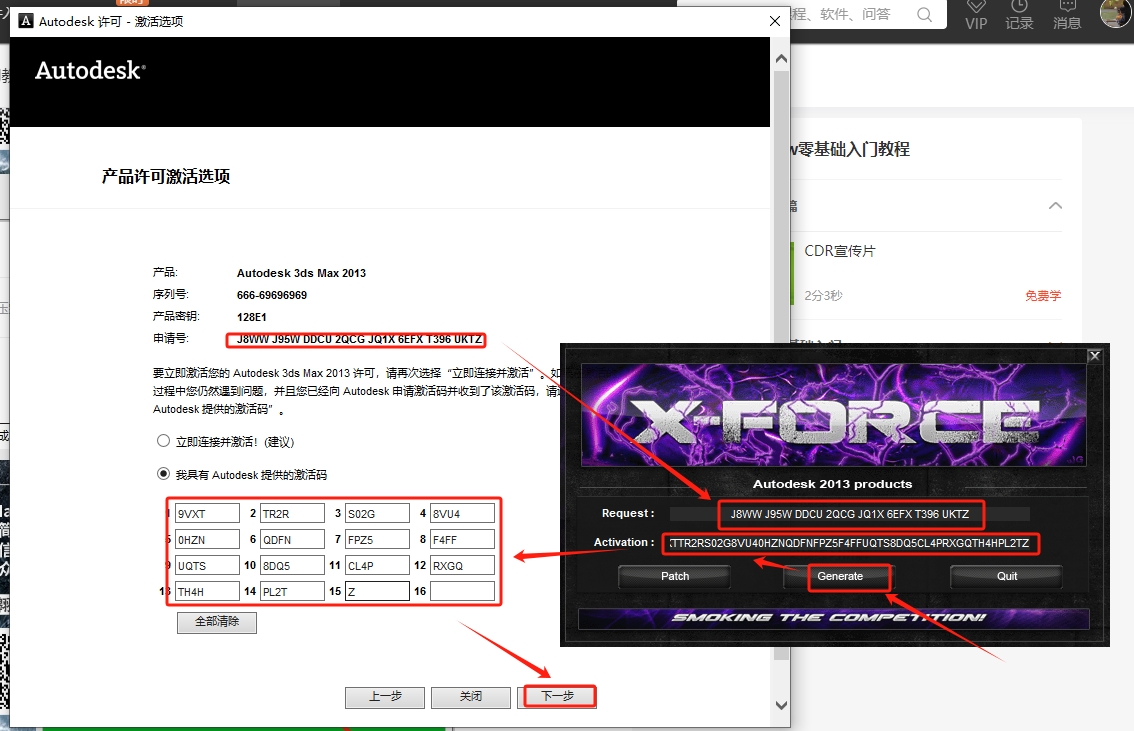
Task: Click activation code box 13 containing TH4H
Action: [207, 591]
